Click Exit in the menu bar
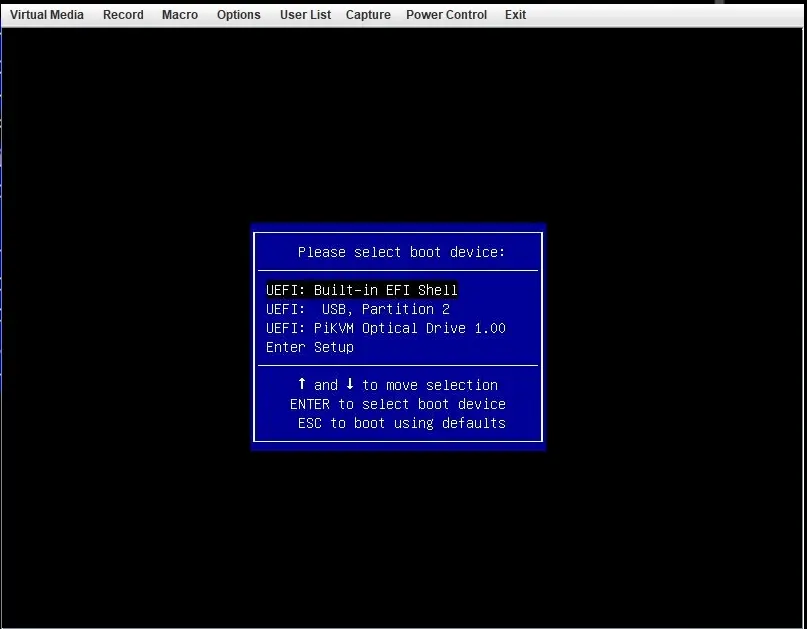This screenshot has width=807, height=629. point(515,15)
